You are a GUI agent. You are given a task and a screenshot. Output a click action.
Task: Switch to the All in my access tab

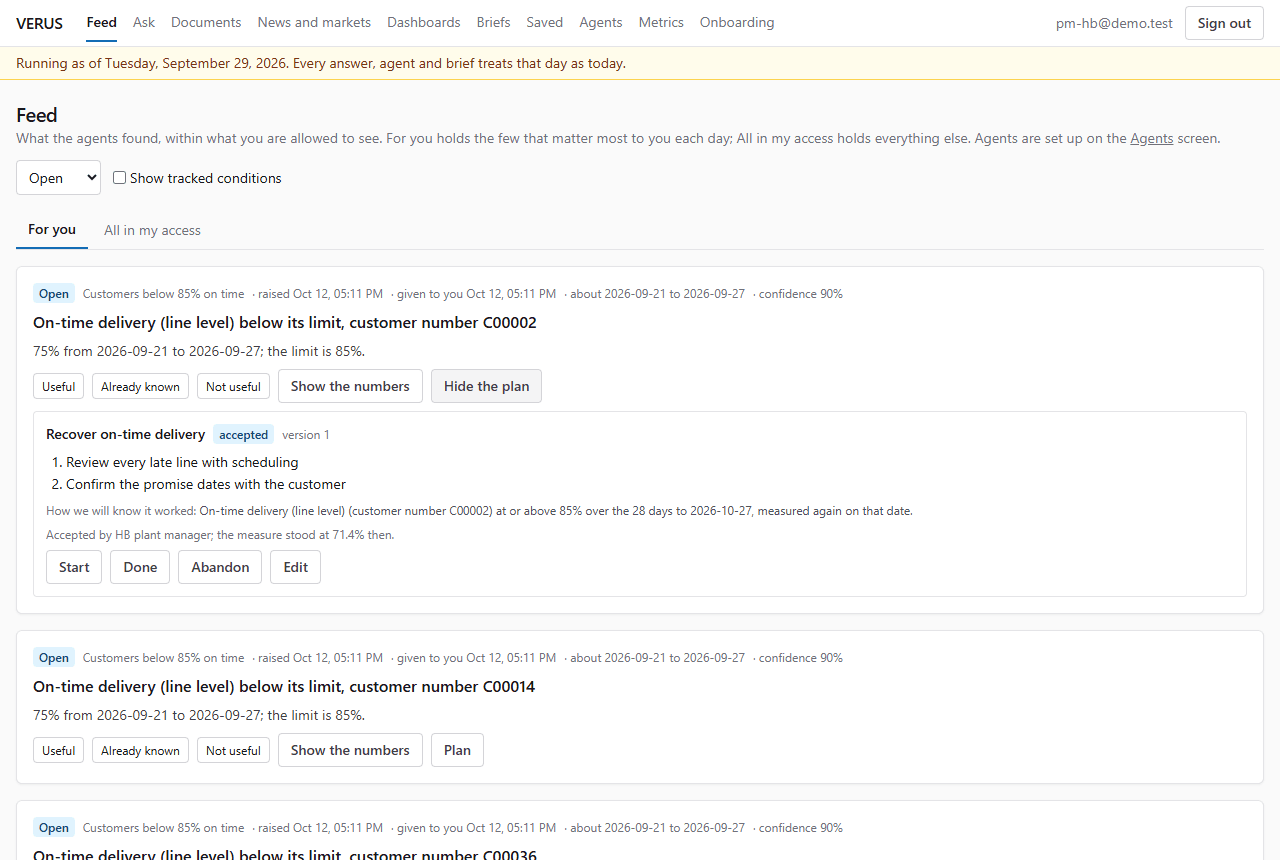click(152, 230)
